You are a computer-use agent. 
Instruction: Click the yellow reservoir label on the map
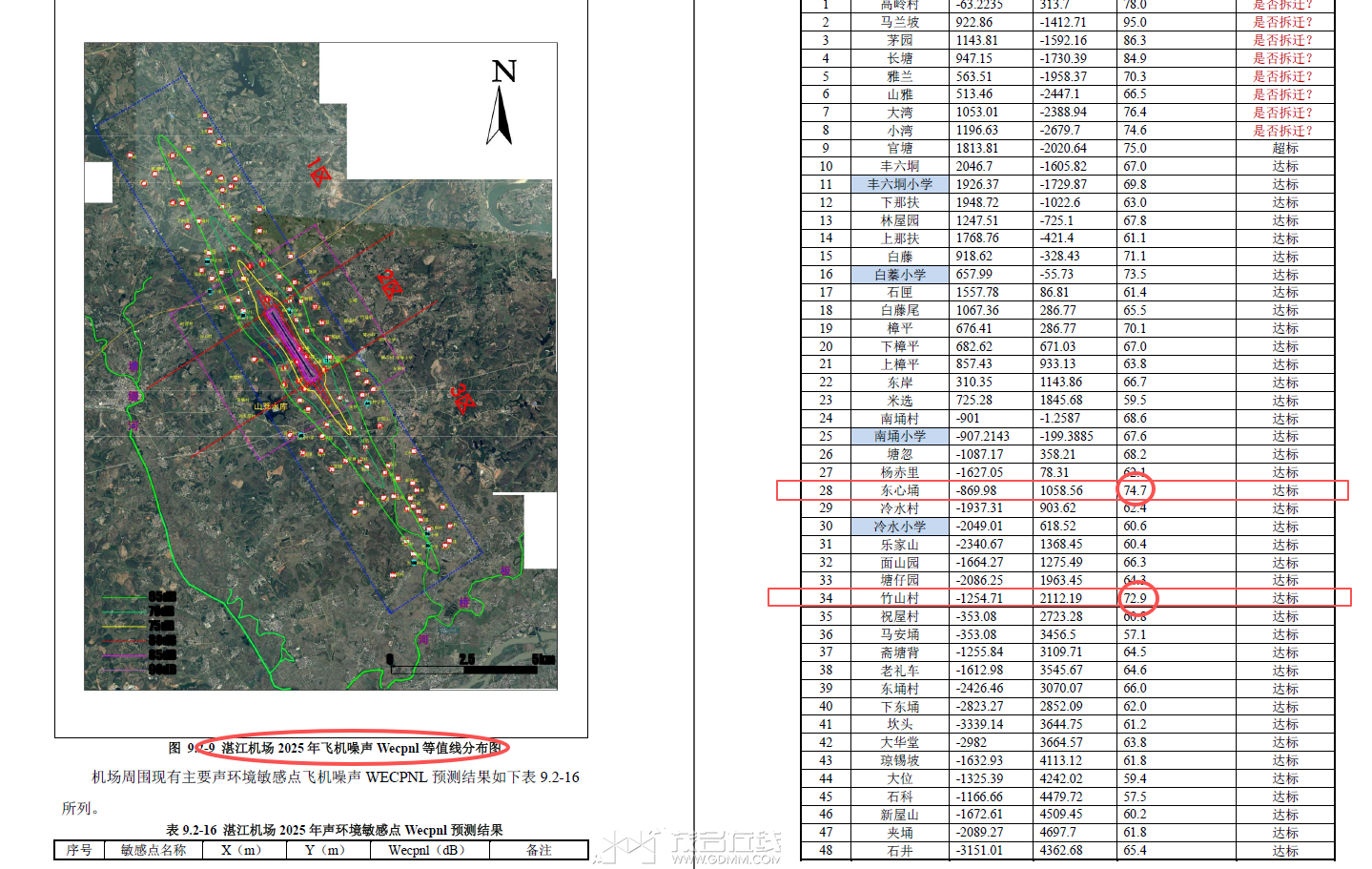coord(271,406)
